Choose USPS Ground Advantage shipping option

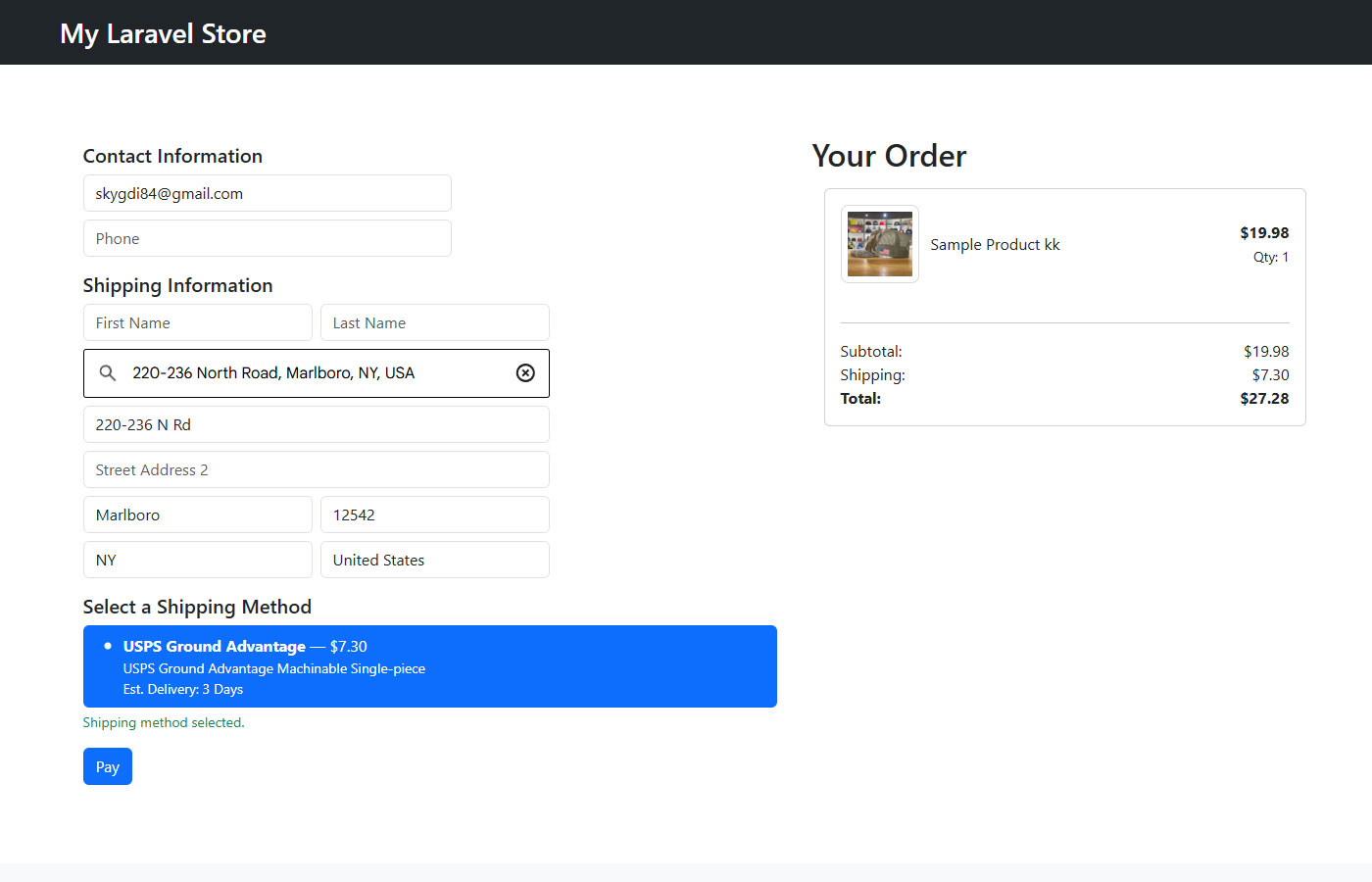click(x=429, y=666)
